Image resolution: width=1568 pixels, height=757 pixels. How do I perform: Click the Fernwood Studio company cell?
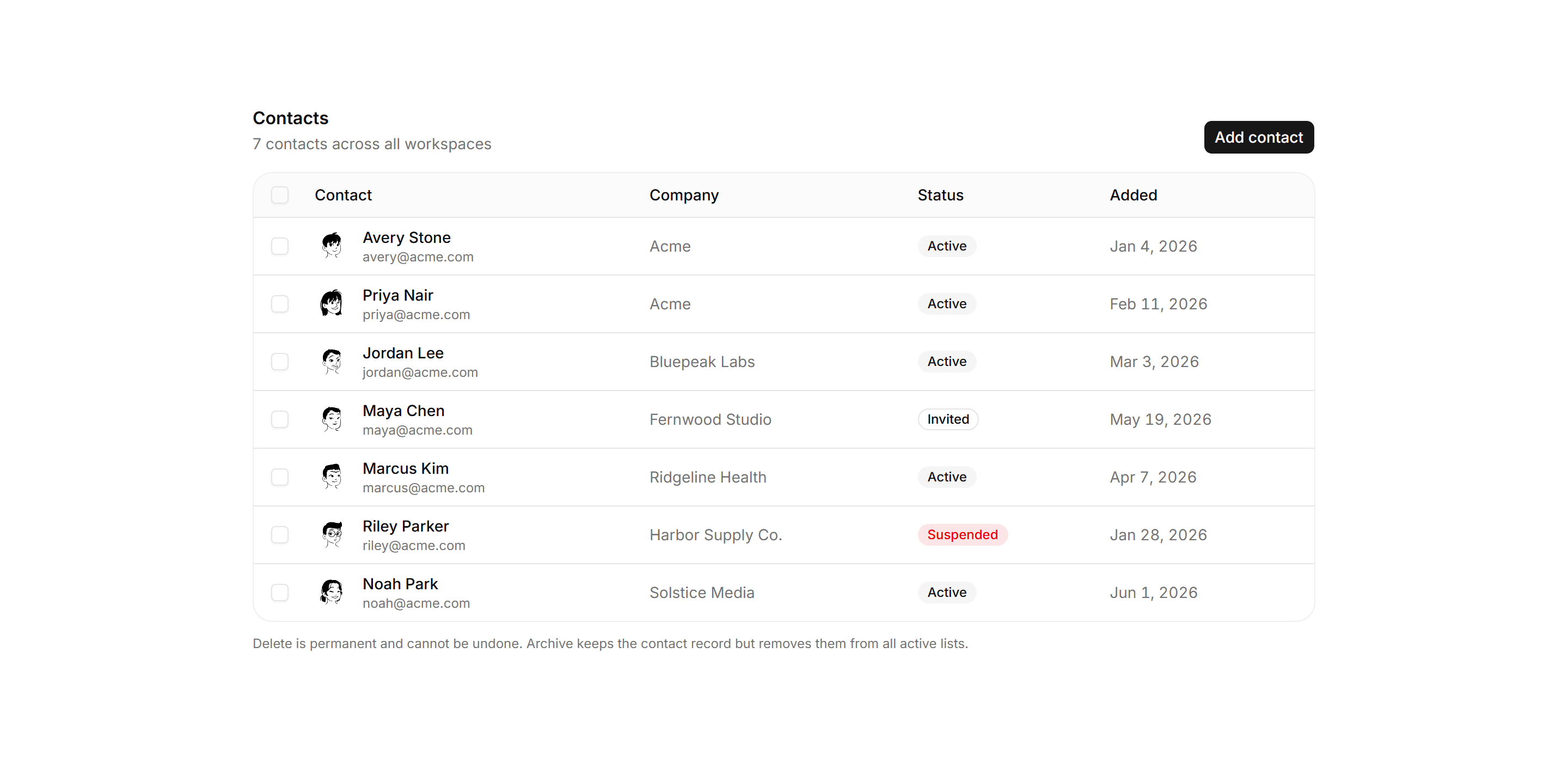pos(710,419)
